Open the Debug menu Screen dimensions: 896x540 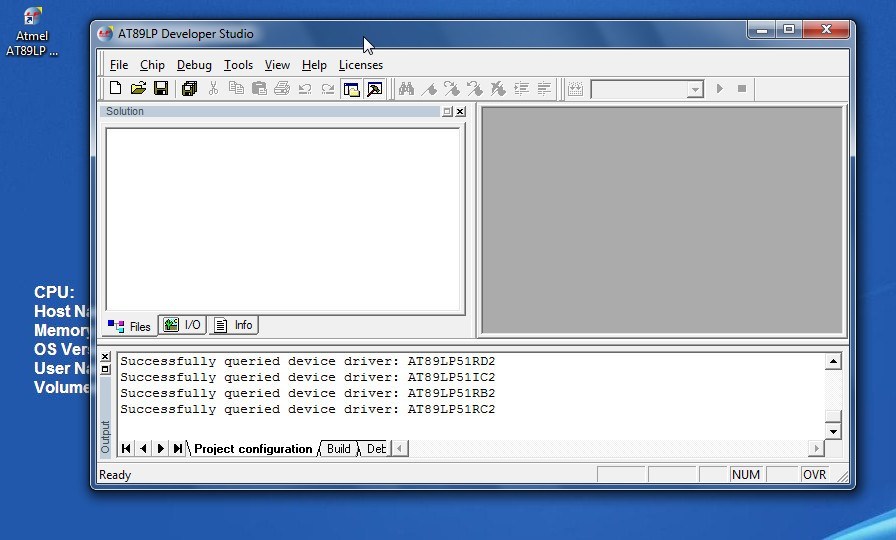[x=194, y=65]
